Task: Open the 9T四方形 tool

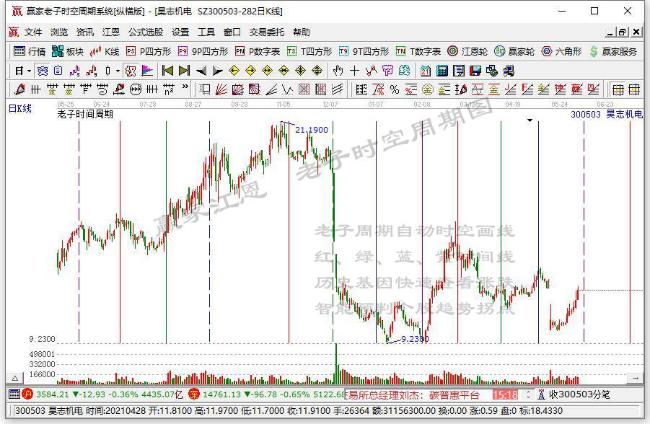Action: 364,51
